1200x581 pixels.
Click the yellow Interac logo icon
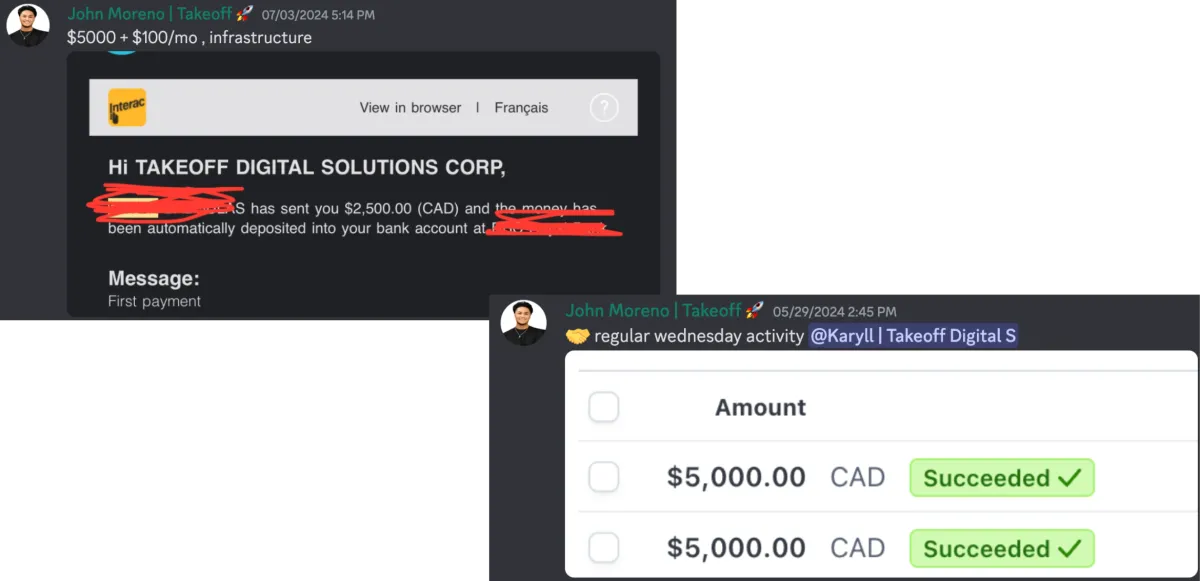127,107
